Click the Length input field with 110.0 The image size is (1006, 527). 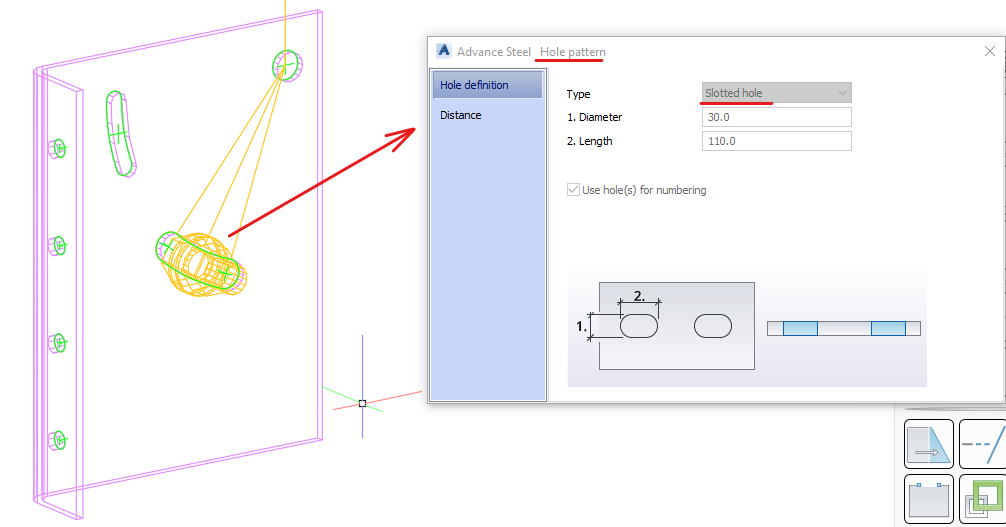coord(776,141)
